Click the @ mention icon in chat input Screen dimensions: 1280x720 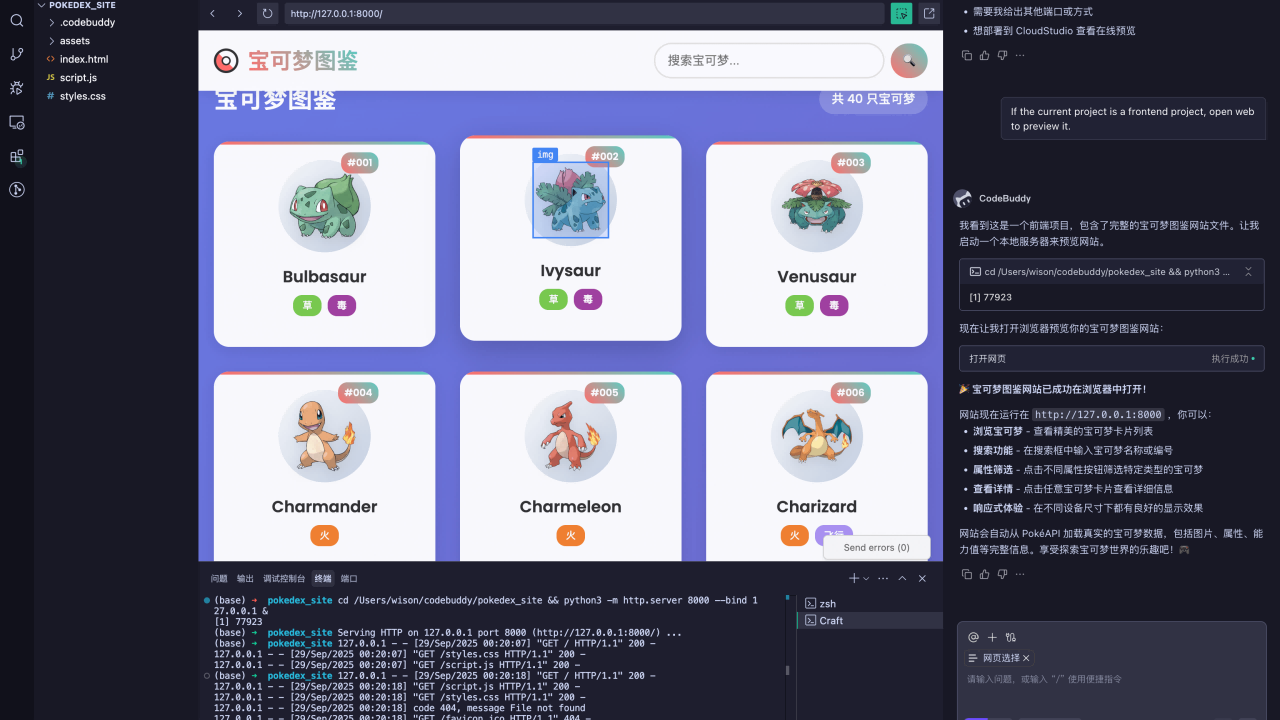(x=973, y=637)
